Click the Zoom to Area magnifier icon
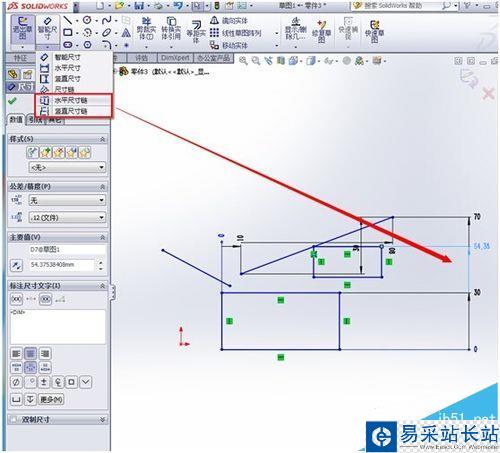The height and width of the screenshot is (453, 500). click(256, 61)
